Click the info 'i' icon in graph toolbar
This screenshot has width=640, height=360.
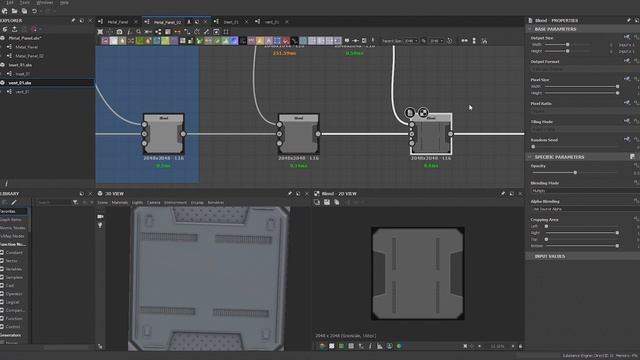(129, 32)
